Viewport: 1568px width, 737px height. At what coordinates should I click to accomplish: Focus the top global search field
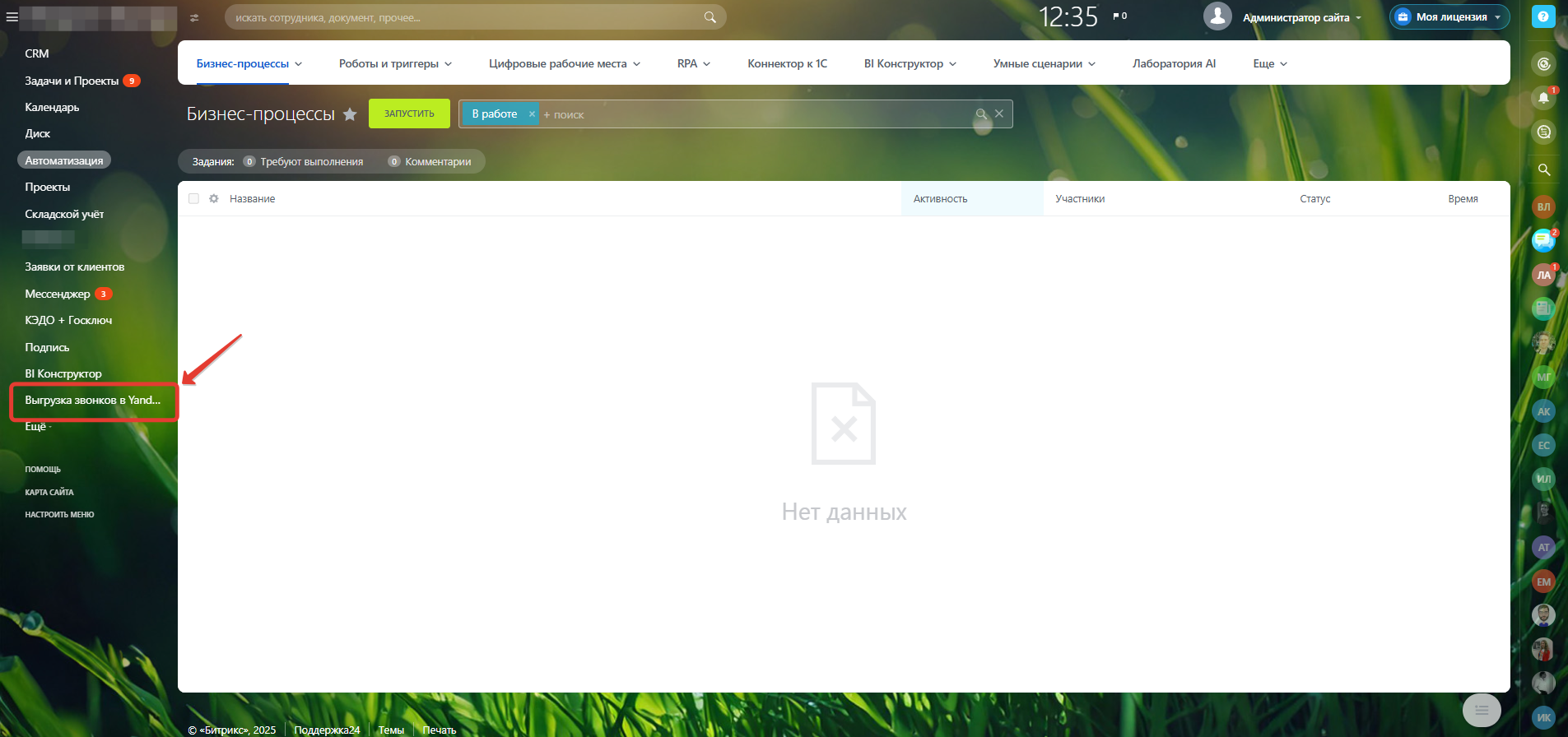click(475, 17)
